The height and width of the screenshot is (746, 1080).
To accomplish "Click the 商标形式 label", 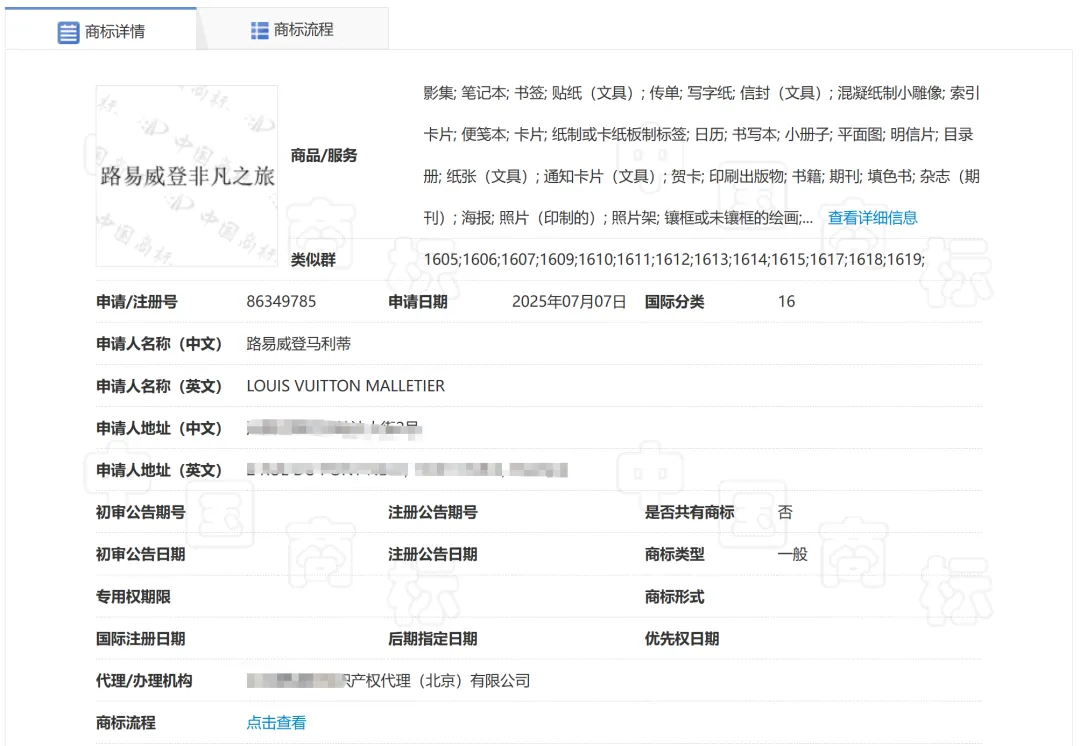I will tap(674, 597).
